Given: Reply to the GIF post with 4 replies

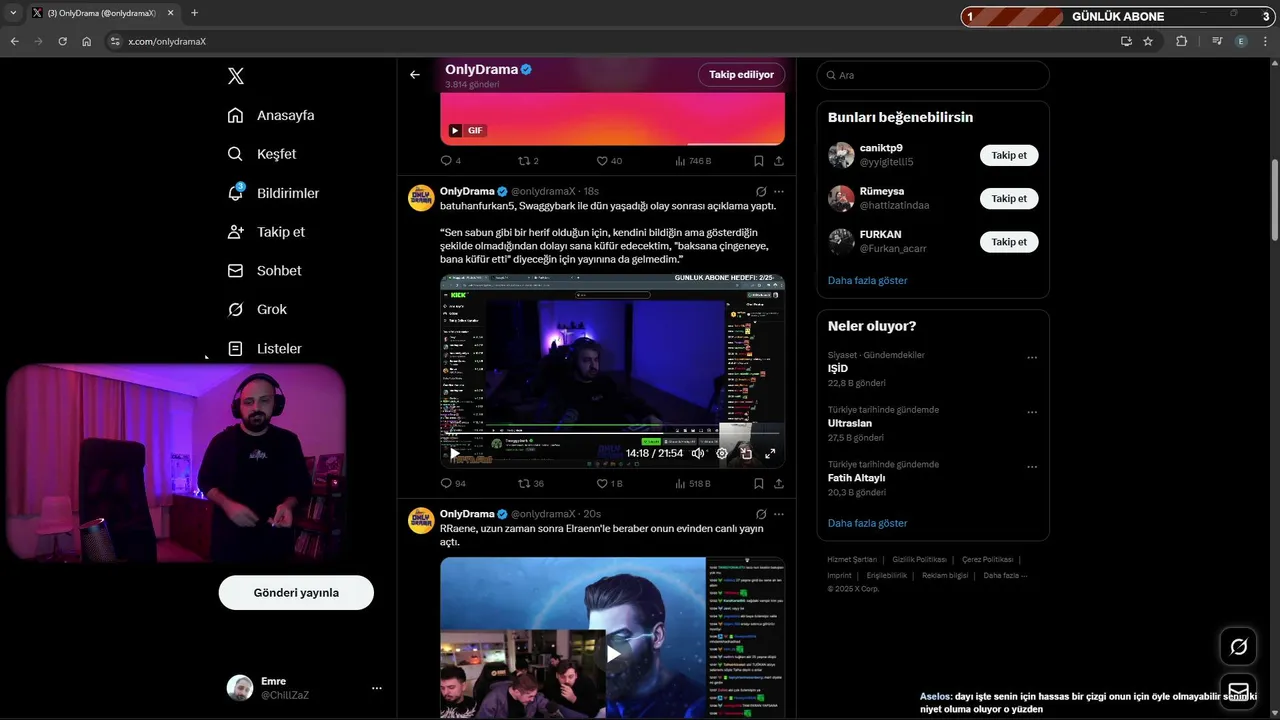Looking at the screenshot, I should (450, 161).
